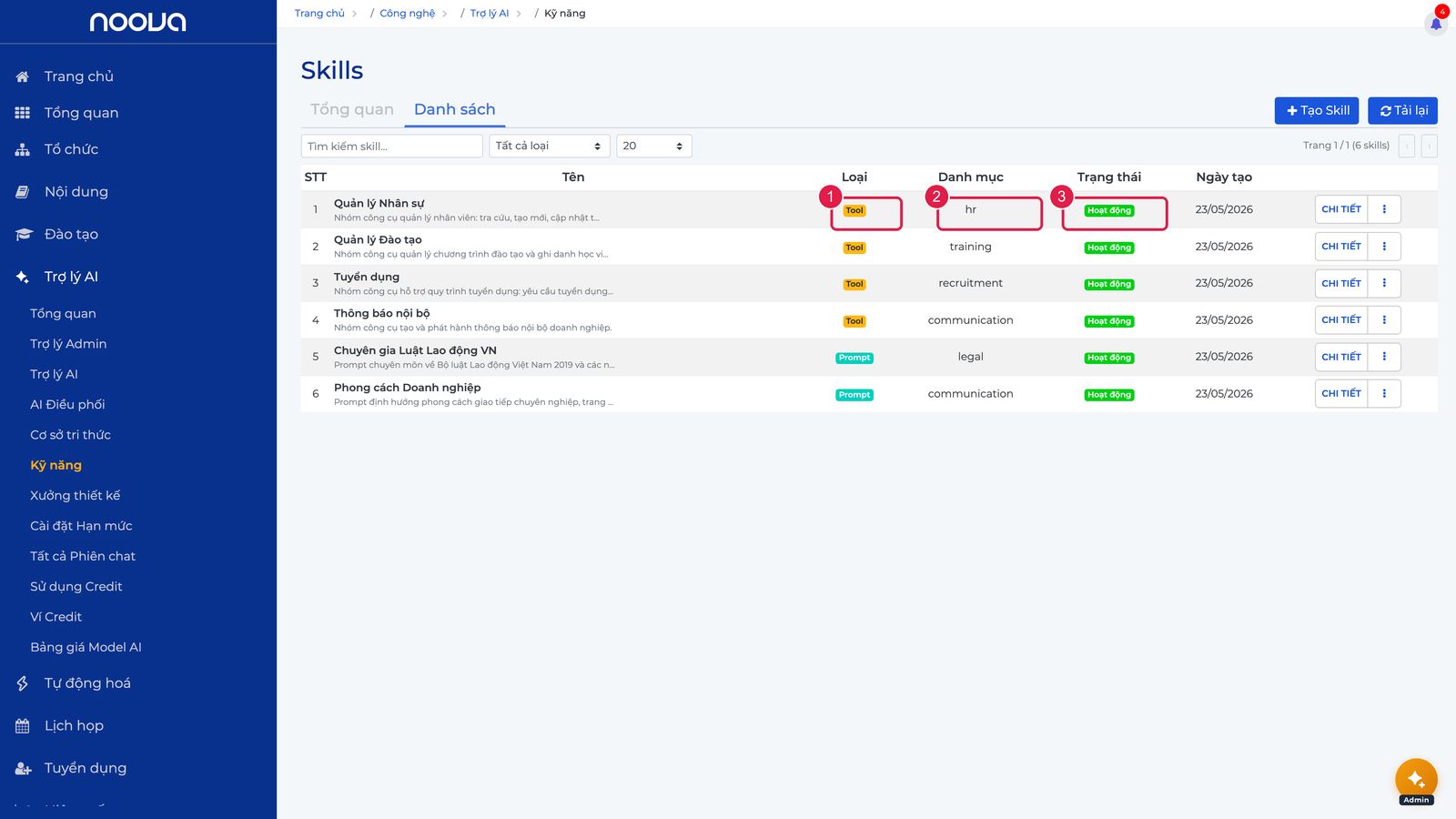Click the Tổ chức organization icon
This screenshot has width=1456, height=819.
point(23,149)
